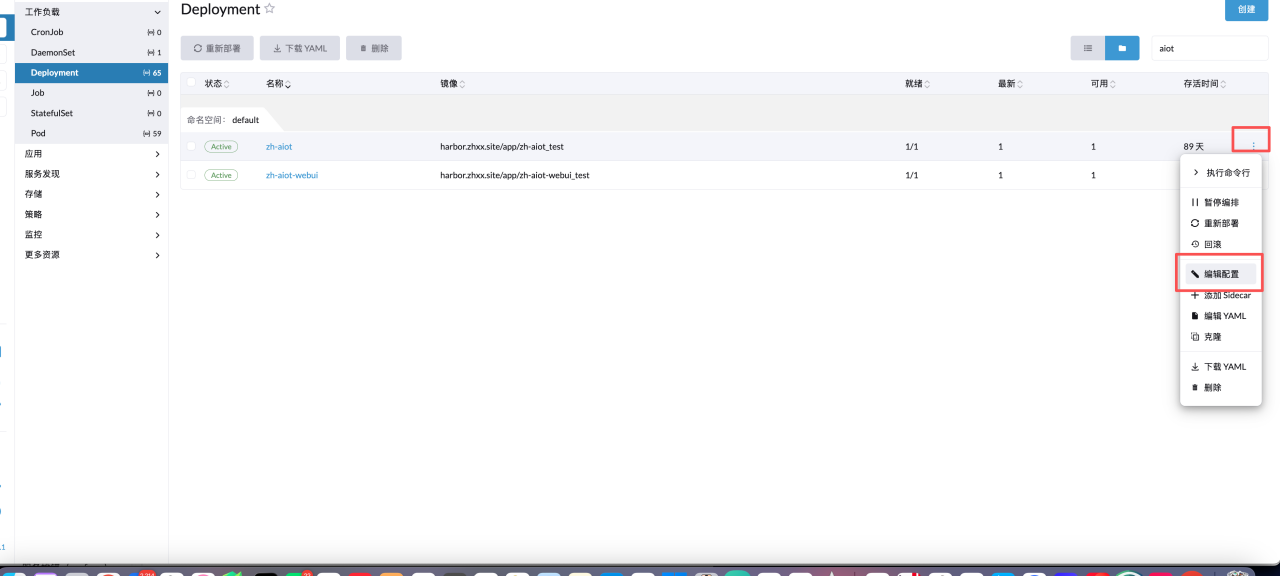Image resolution: width=1280 pixels, height=576 pixels.
Task: Switch to namespace folder group view icon
Action: pos(1122,48)
